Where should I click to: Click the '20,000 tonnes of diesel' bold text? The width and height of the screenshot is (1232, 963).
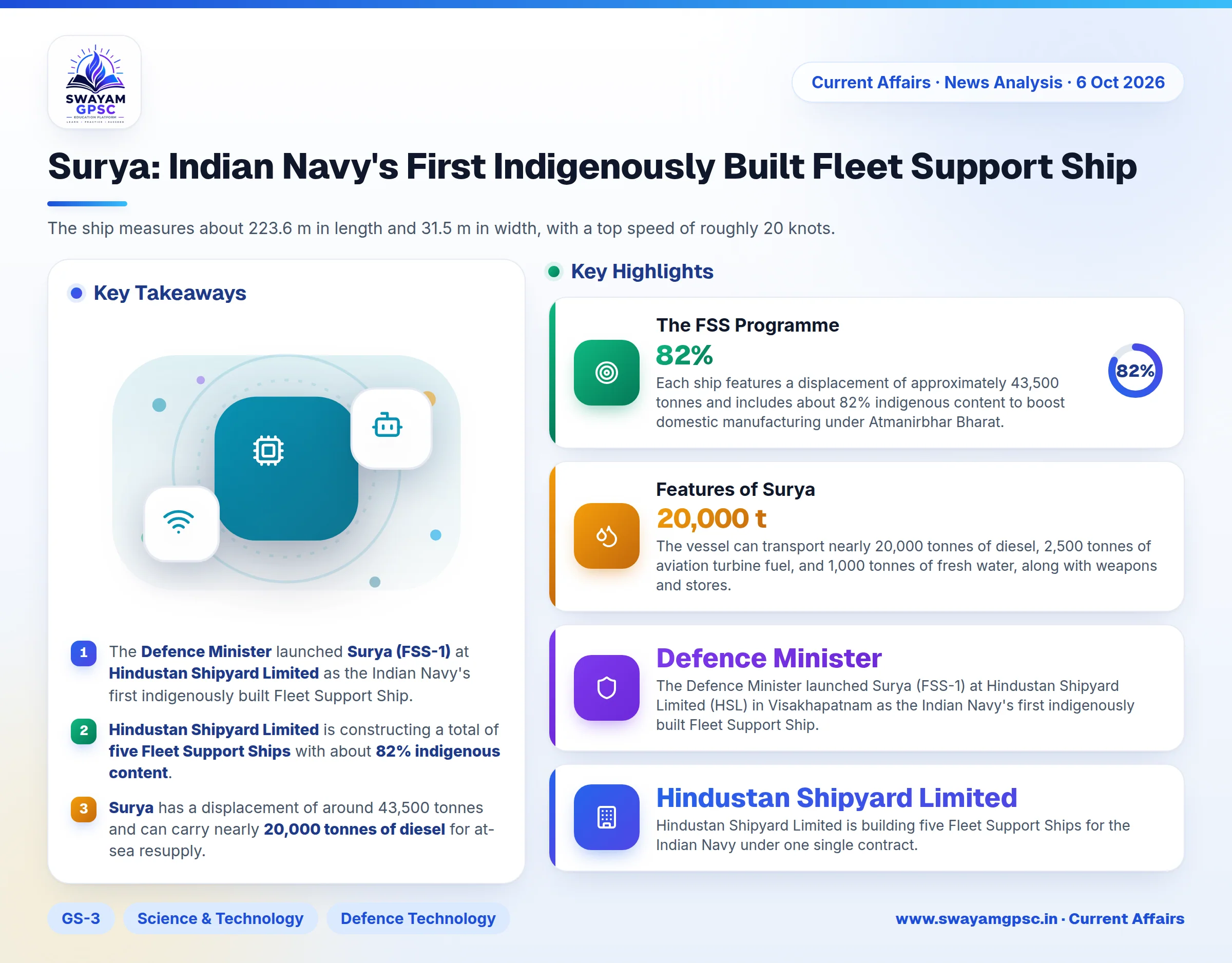(x=354, y=830)
